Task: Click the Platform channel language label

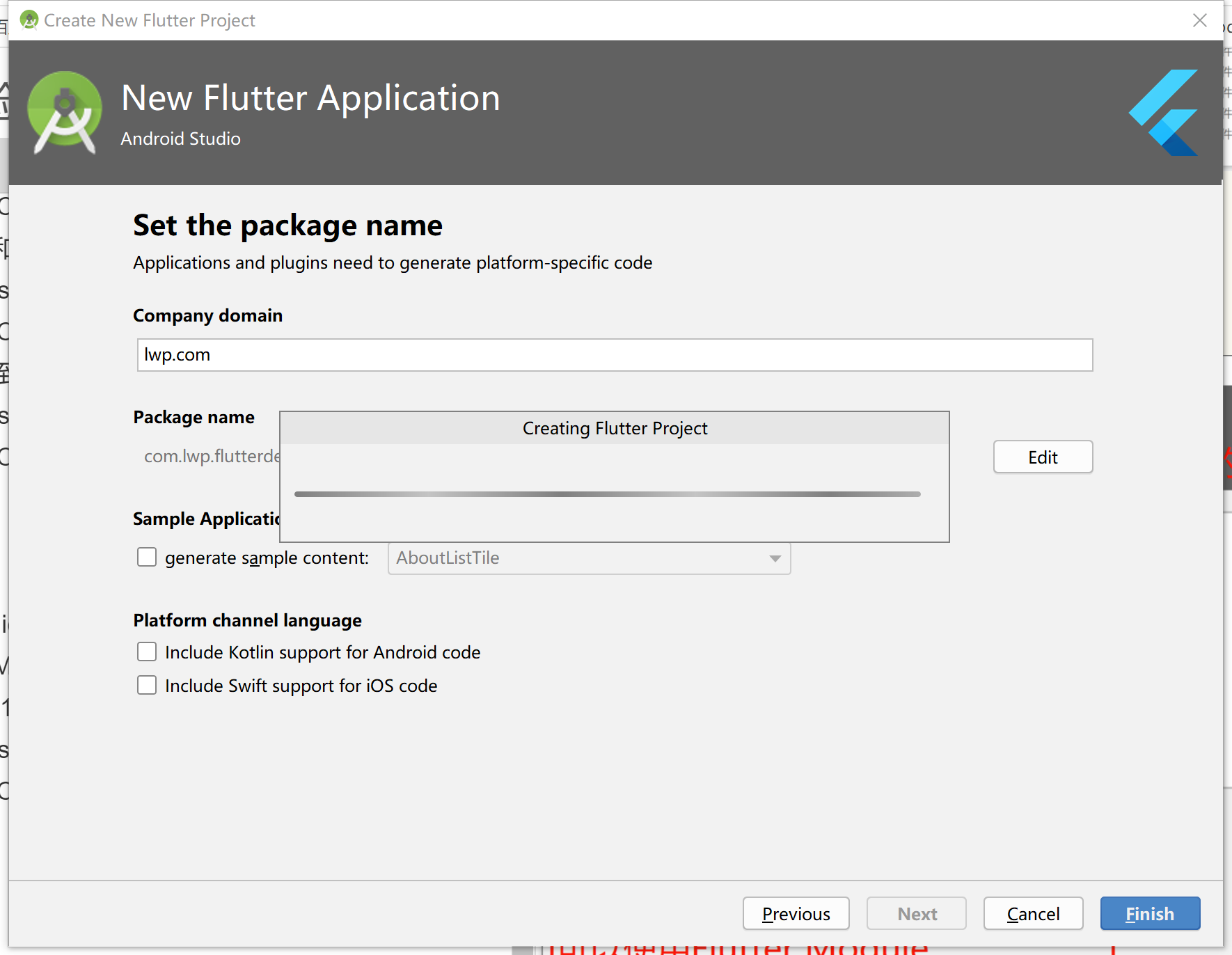Action: (x=247, y=621)
